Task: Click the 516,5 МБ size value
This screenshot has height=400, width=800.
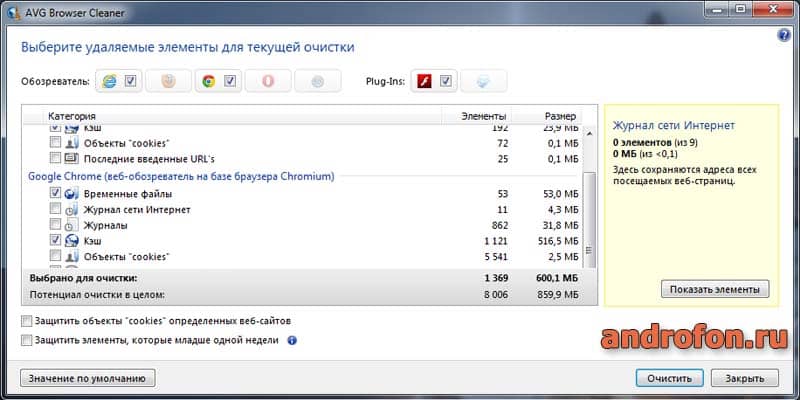Action: tap(559, 240)
